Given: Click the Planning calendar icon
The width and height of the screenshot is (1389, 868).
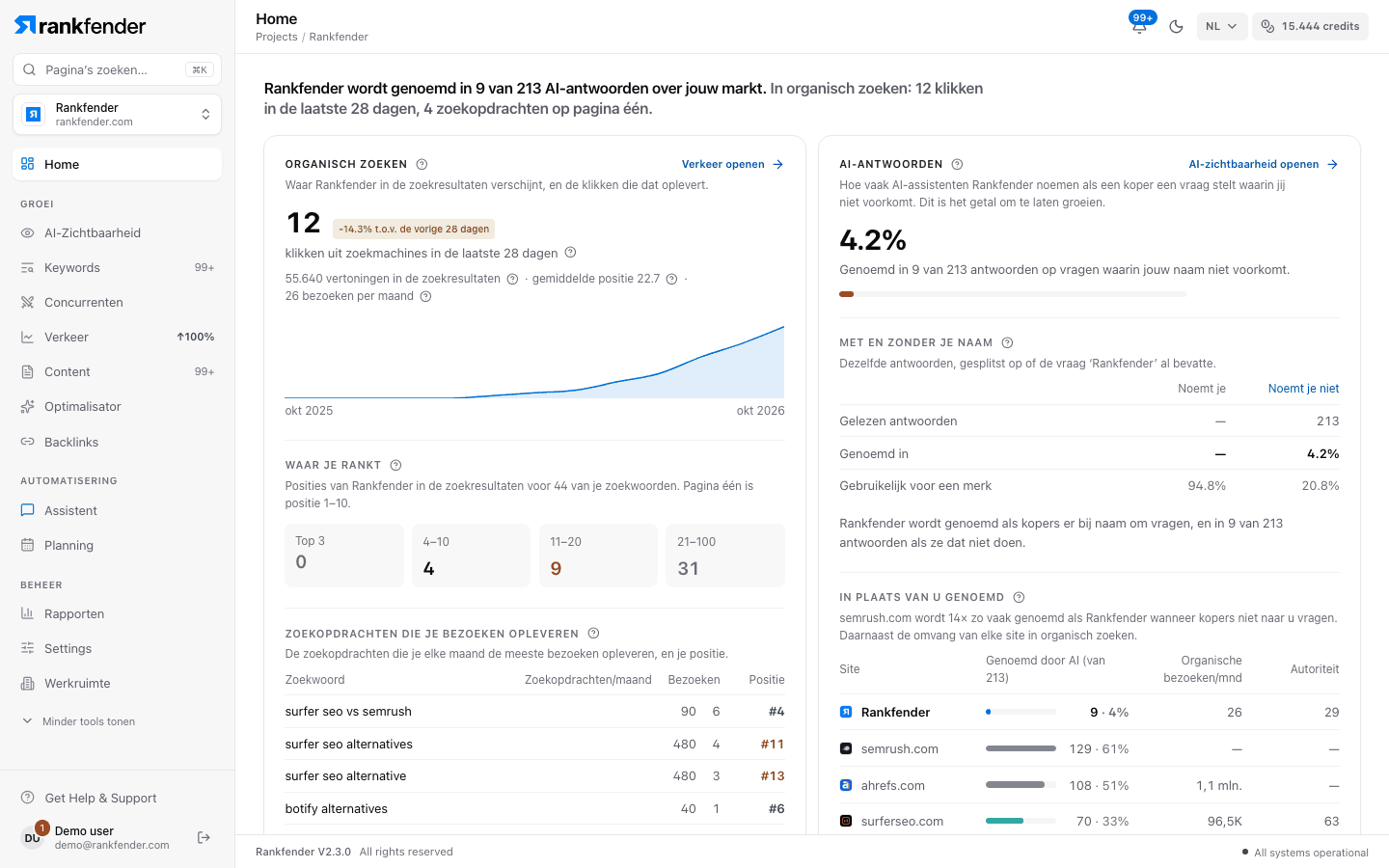Looking at the screenshot, I should pyautogui.click(x=27, y=545).
